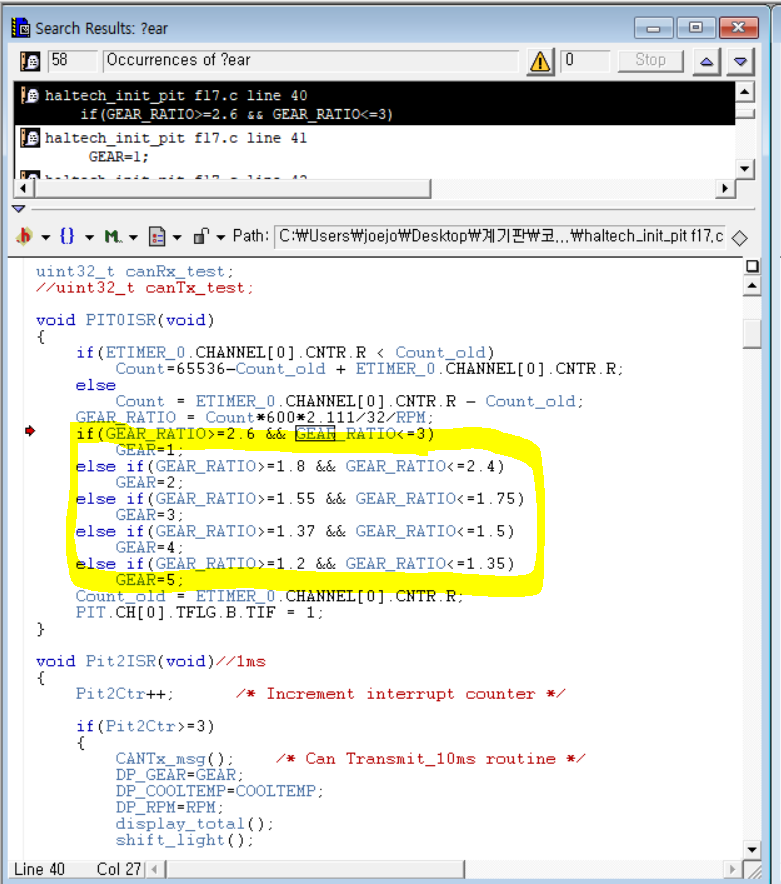This screenshot has width=781, height=884.
Task: Open the document settings popup icon
Action: click(x=157, y=236)
